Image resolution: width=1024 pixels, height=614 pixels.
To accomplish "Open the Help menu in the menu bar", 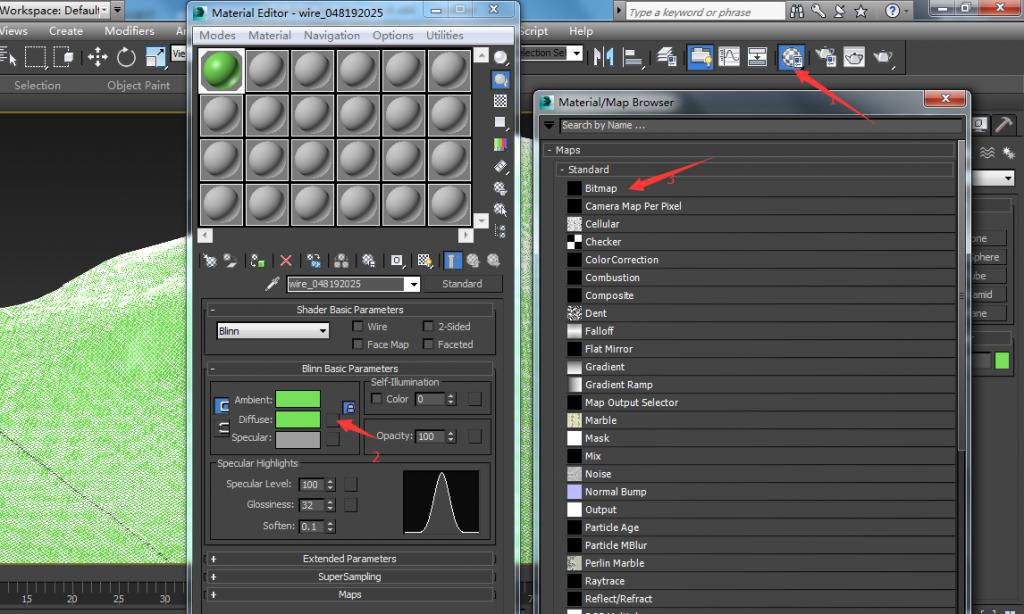I will tap(580, 31).
